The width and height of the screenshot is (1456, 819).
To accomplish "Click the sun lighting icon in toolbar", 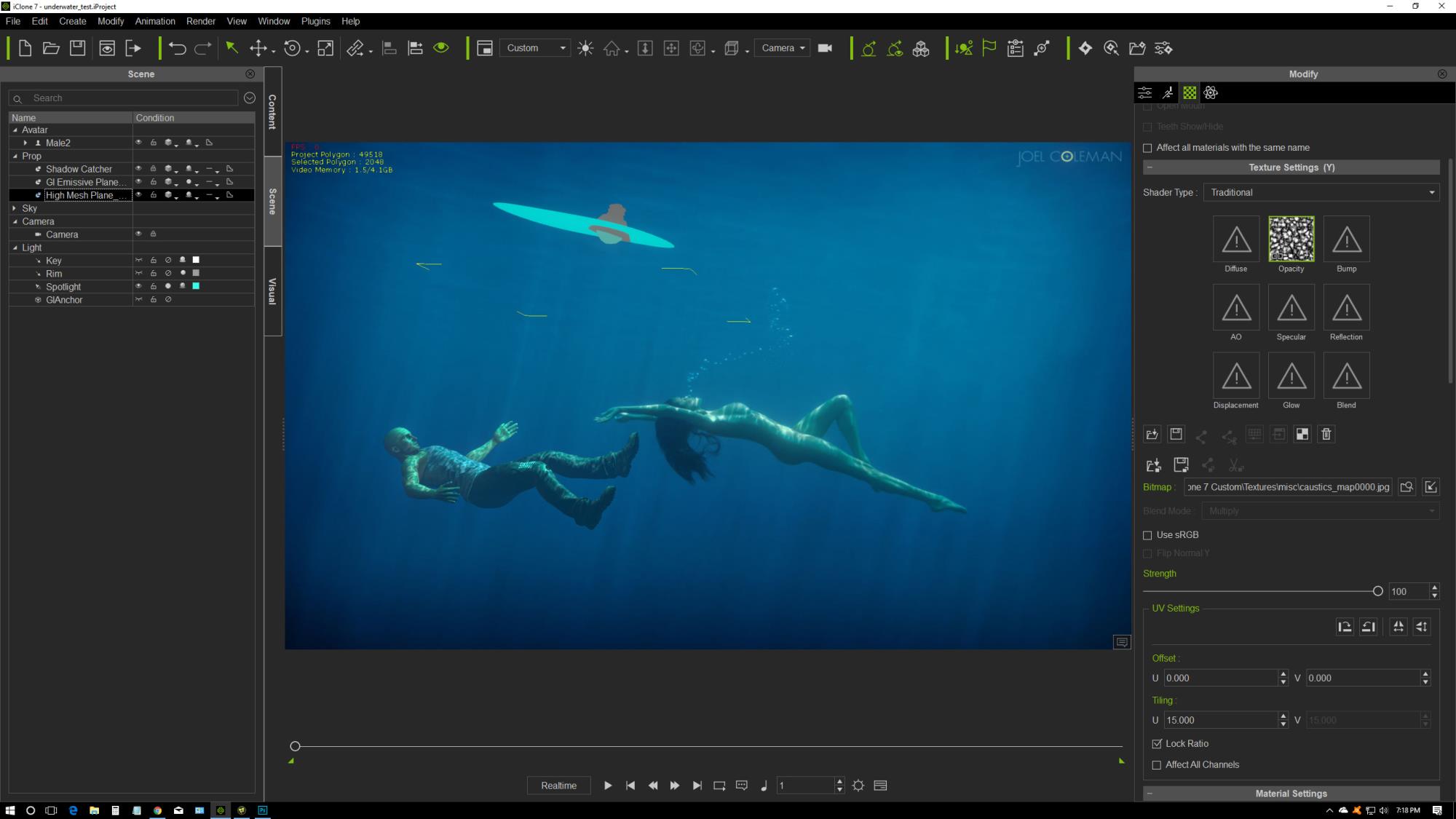I will coord(585,48).
